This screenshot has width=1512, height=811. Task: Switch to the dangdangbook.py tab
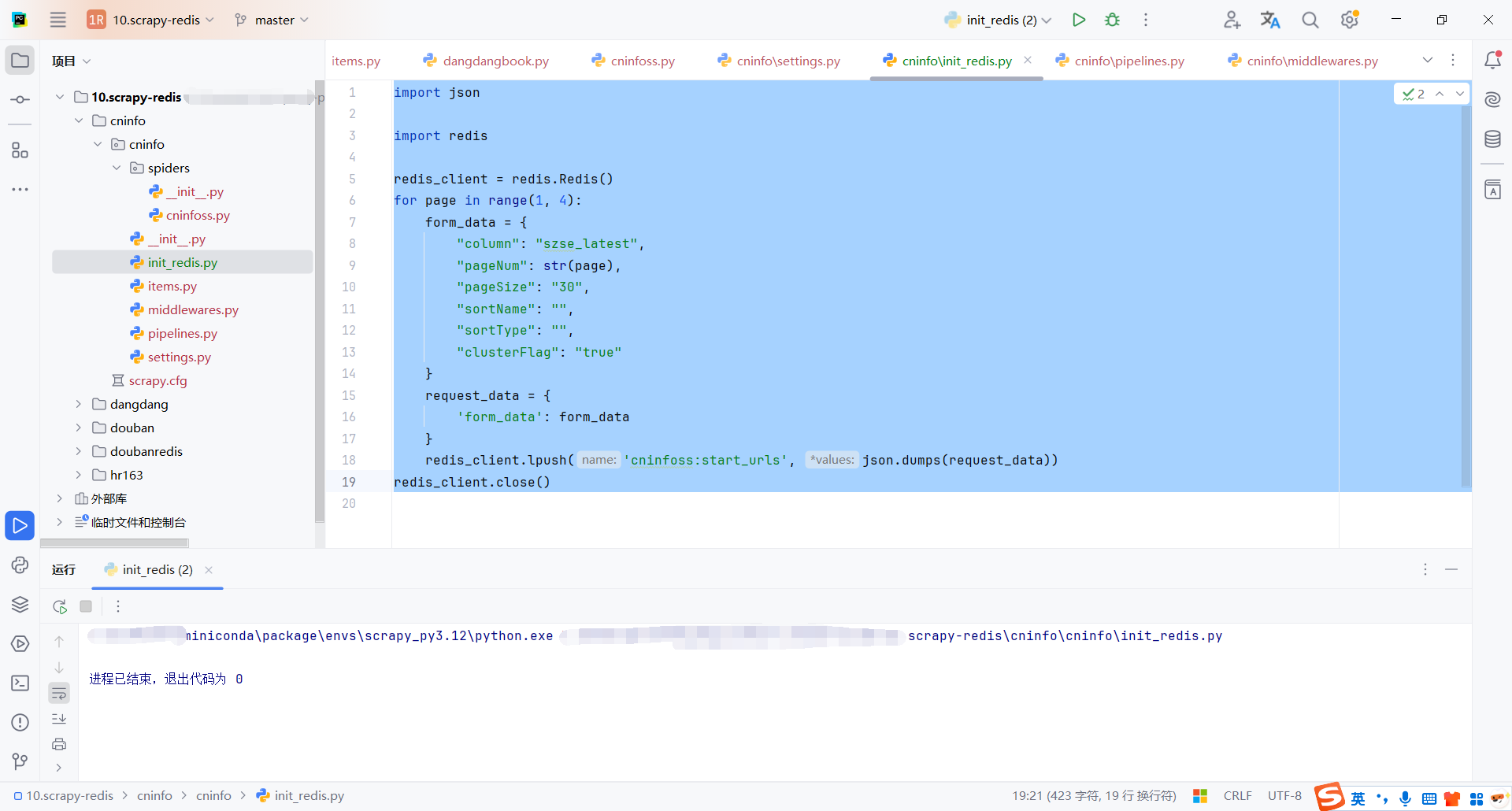pos(486,61)
